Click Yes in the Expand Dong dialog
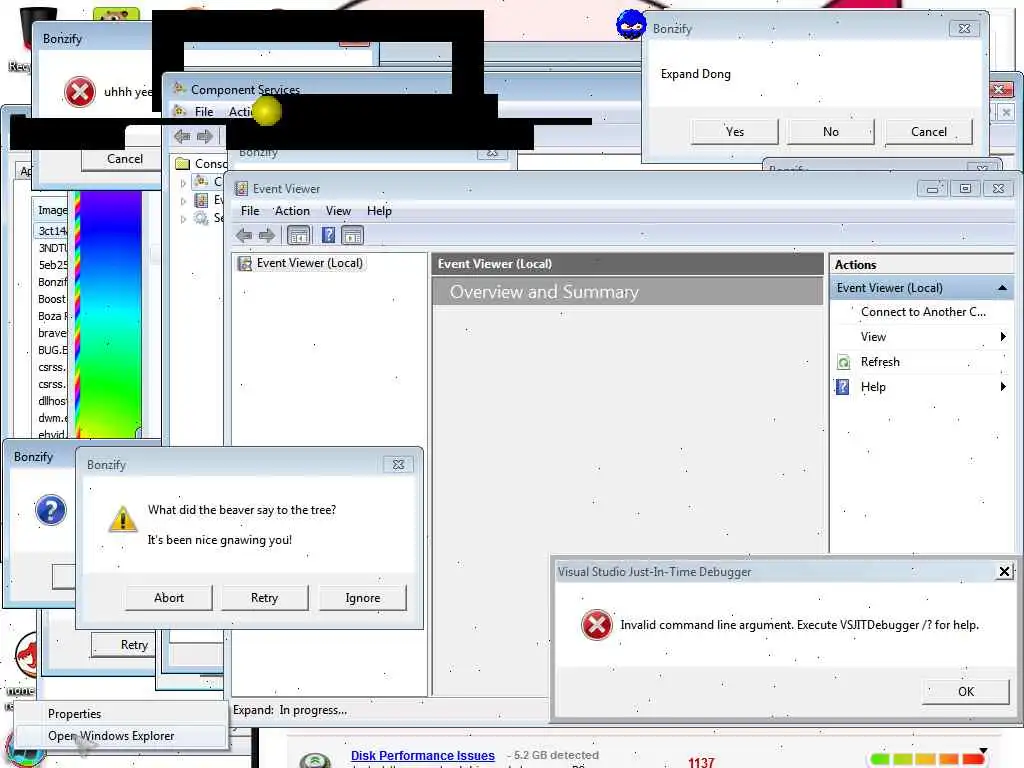The width and height of the screenshot is (1024, 768). [735, 132]
